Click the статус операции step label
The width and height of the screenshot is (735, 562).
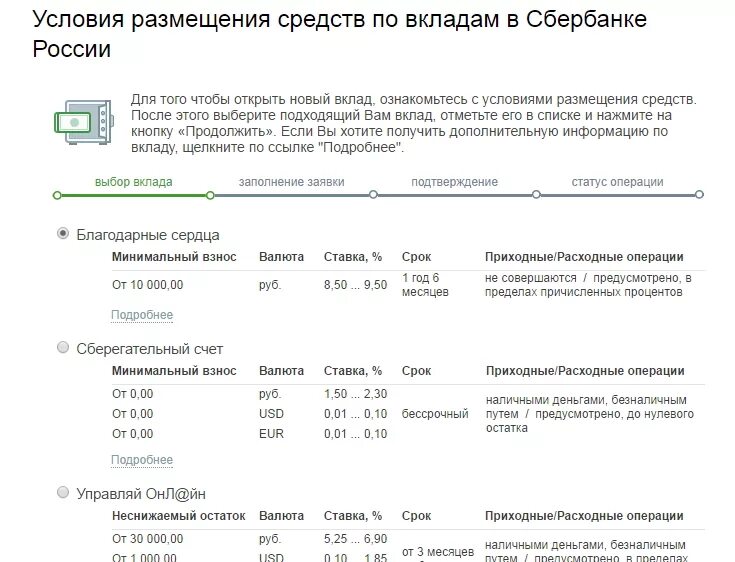617,182
